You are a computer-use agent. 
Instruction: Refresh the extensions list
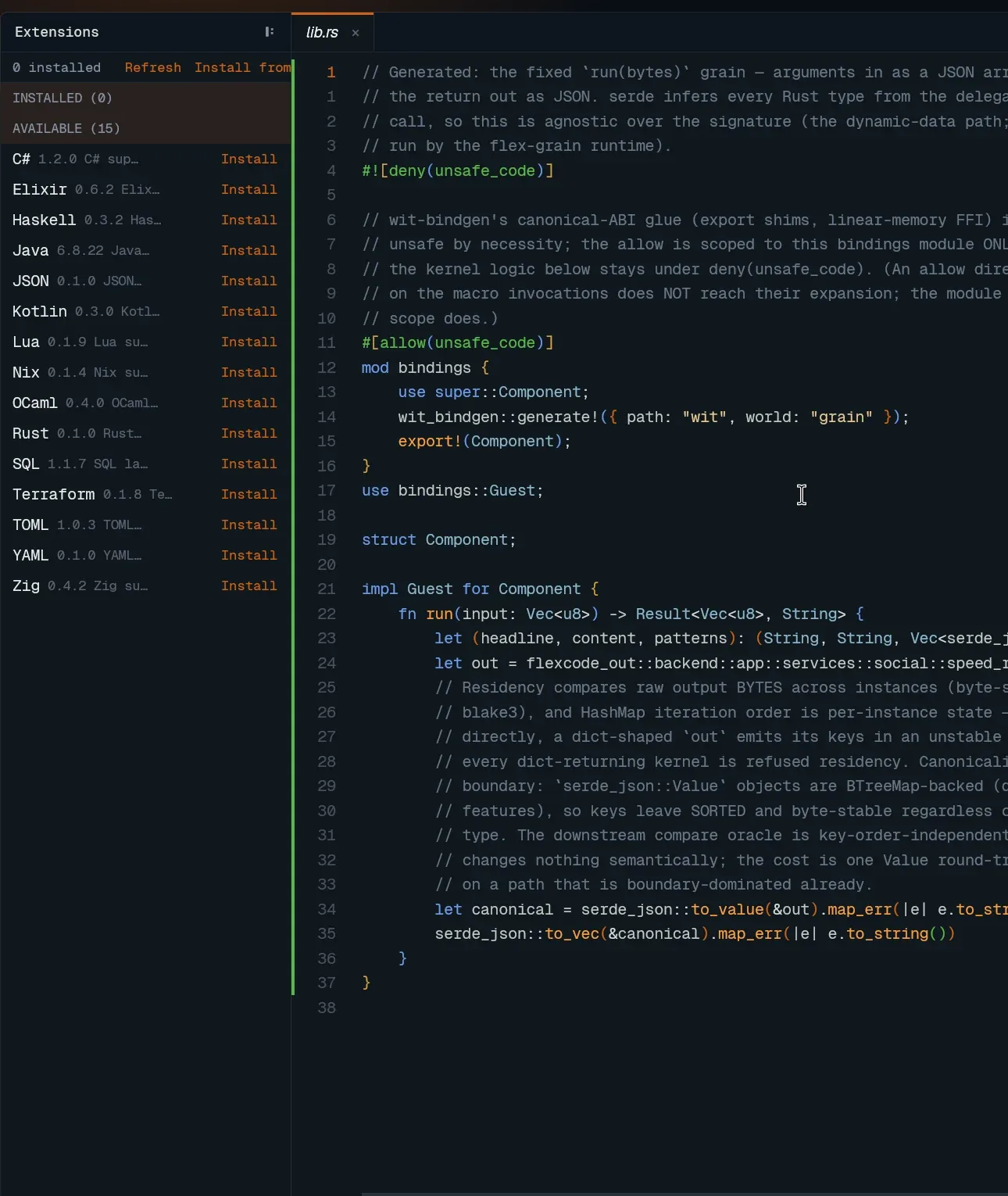pos(153,68)
